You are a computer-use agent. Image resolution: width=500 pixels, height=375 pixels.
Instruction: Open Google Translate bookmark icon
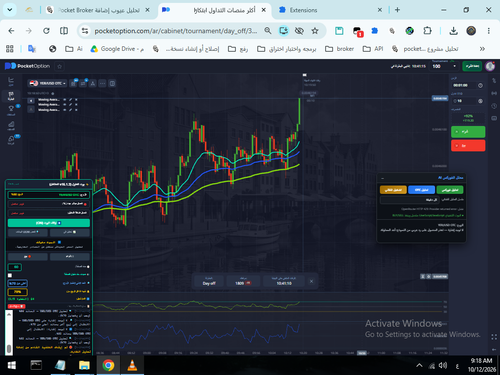click(x=32, y=49)
